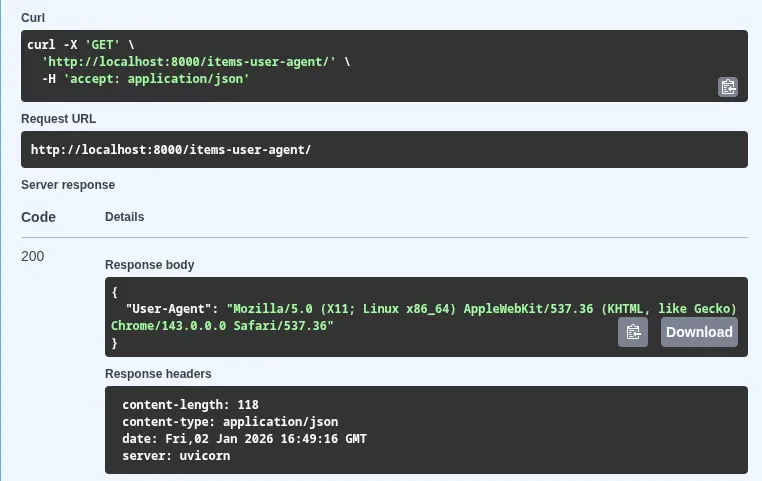Copy the curl command to clipboard
Screen dimensions: 762x481
click(728, 87)
